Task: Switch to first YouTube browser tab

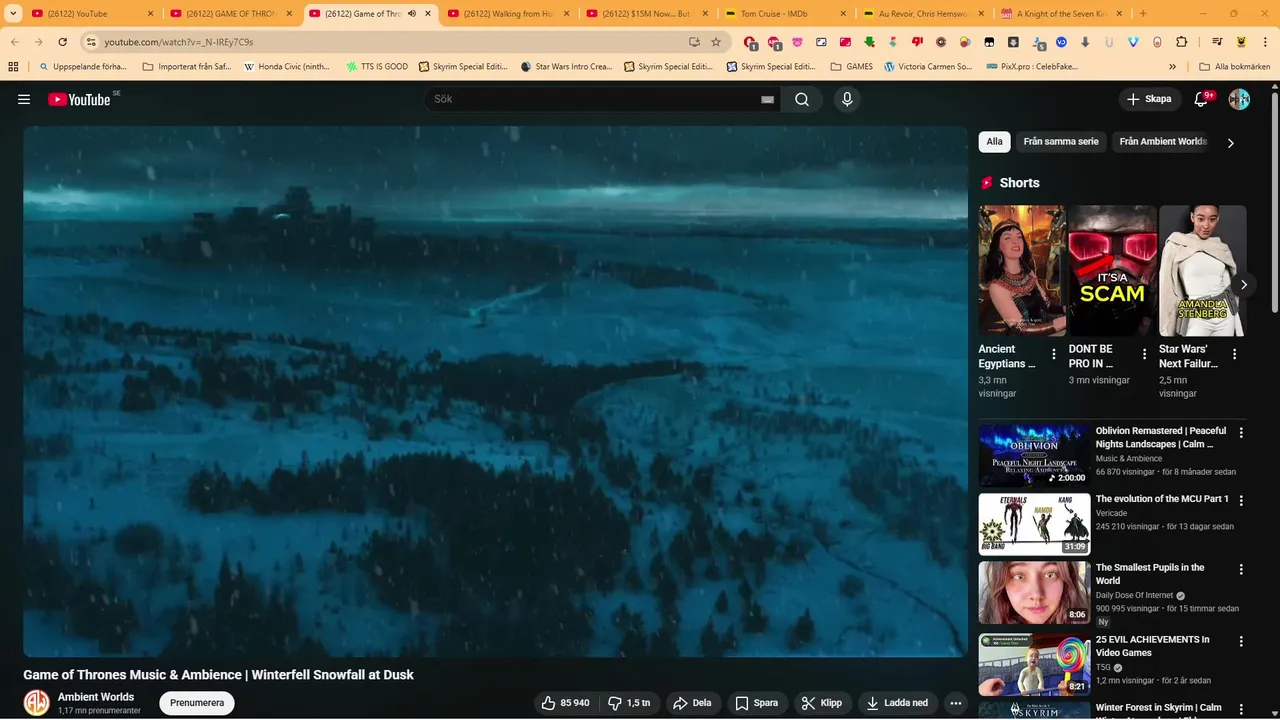Action: pyautogui.click(x=91, y=14)
